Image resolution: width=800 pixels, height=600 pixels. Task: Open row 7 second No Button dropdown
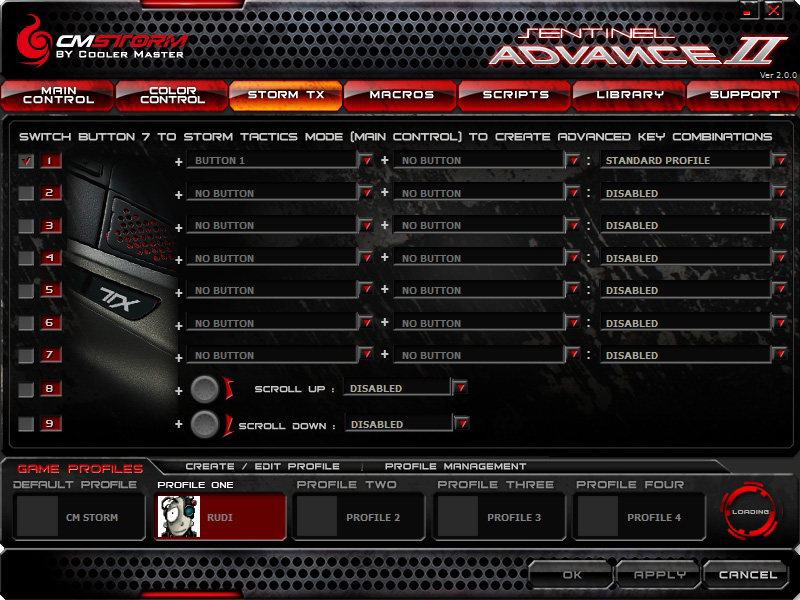pos(573,355)
